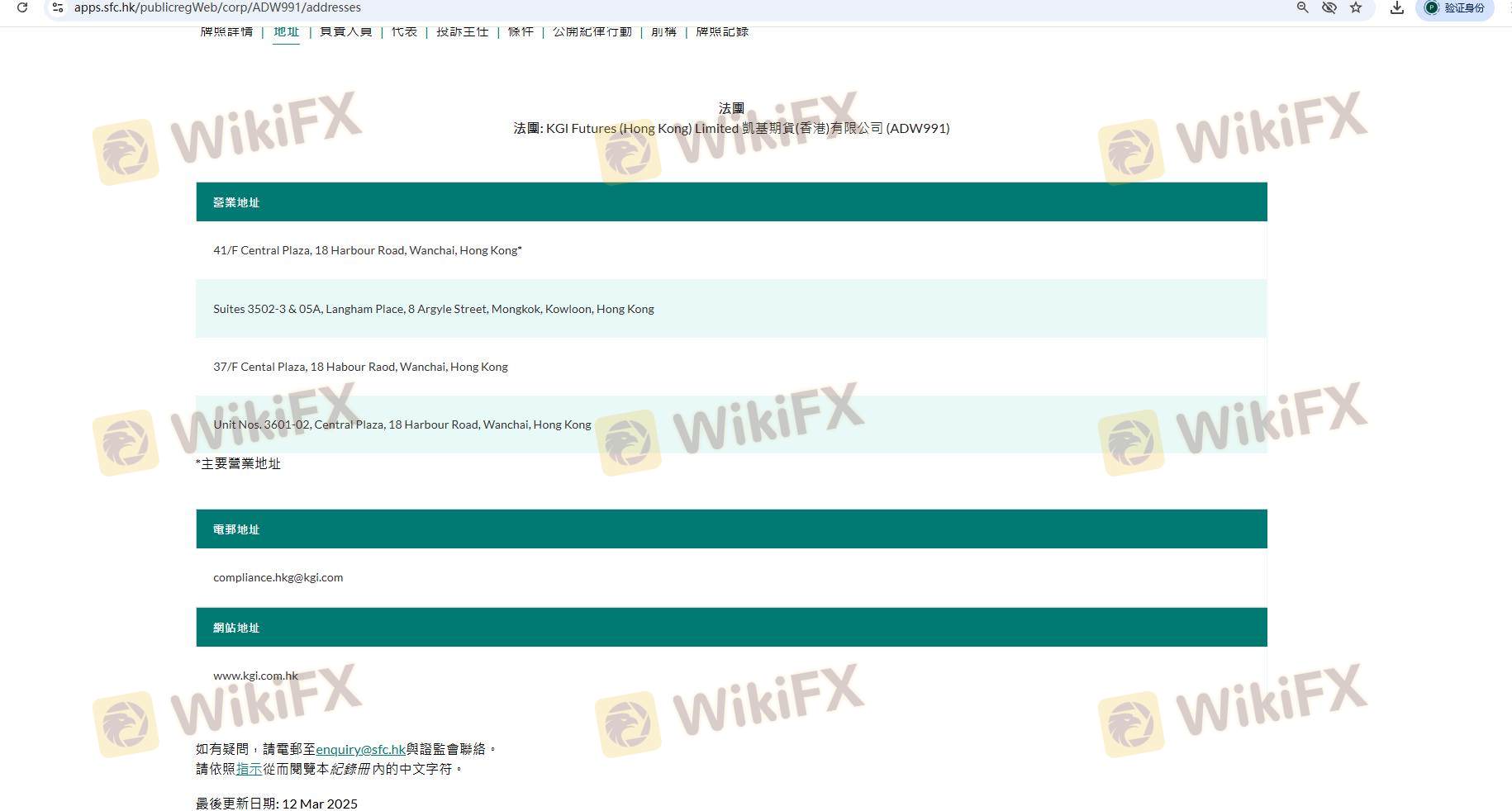The image size is (1512, 811).
Task: Switch to the 負責人員 tab
Action: [345, 31]
